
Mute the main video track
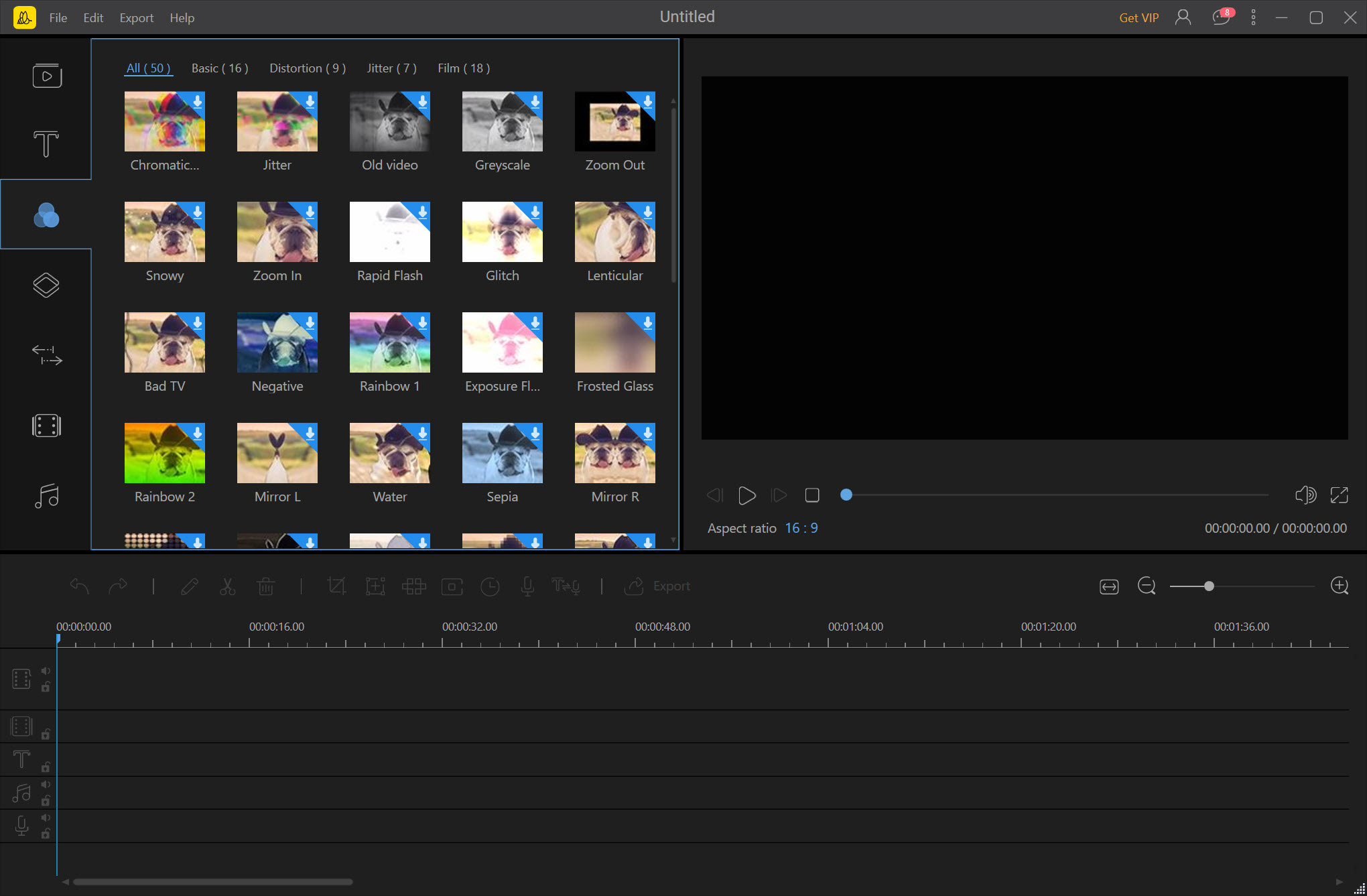click(46, 671)
